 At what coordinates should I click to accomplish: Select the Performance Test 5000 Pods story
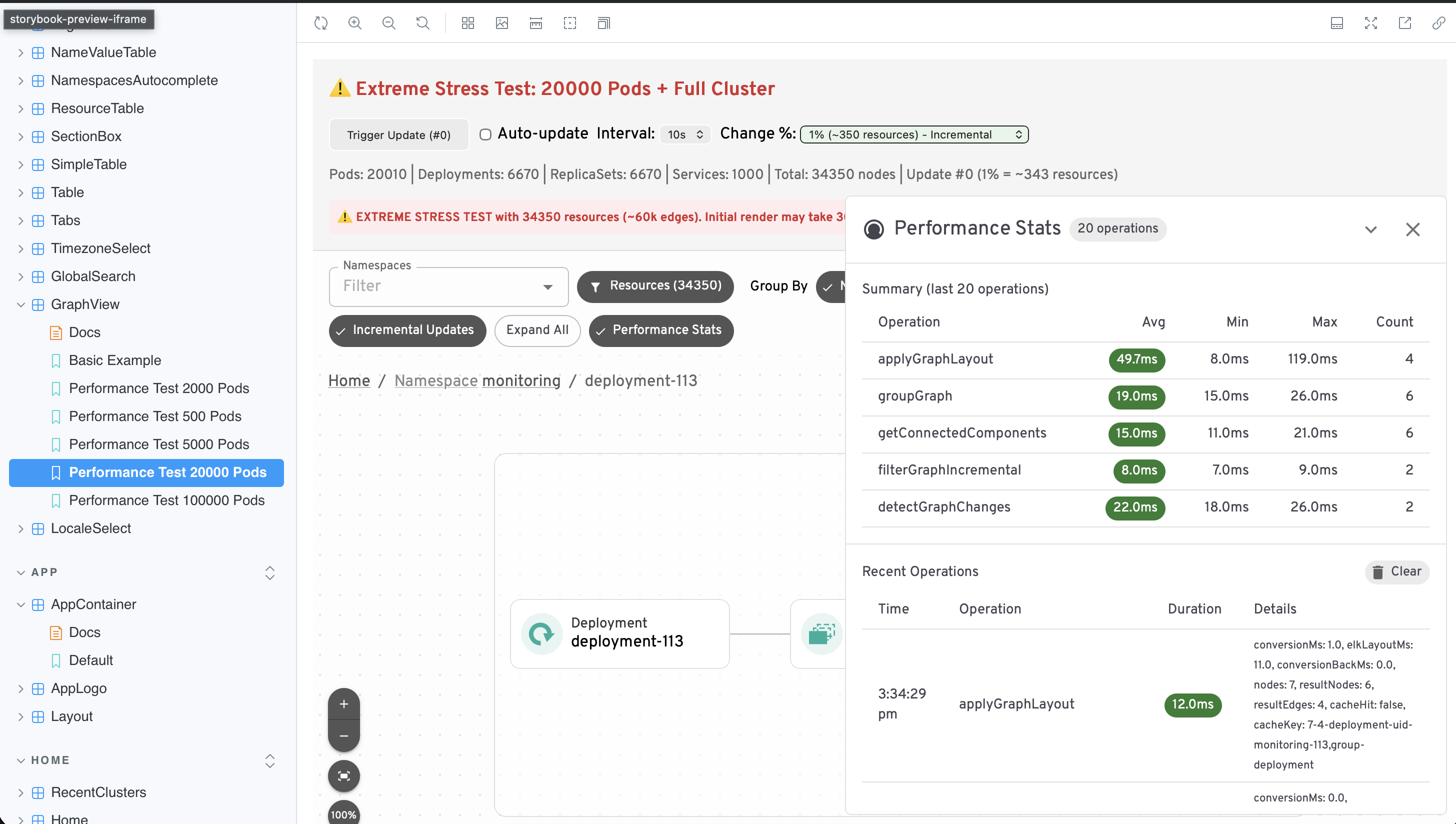(159, 444)
